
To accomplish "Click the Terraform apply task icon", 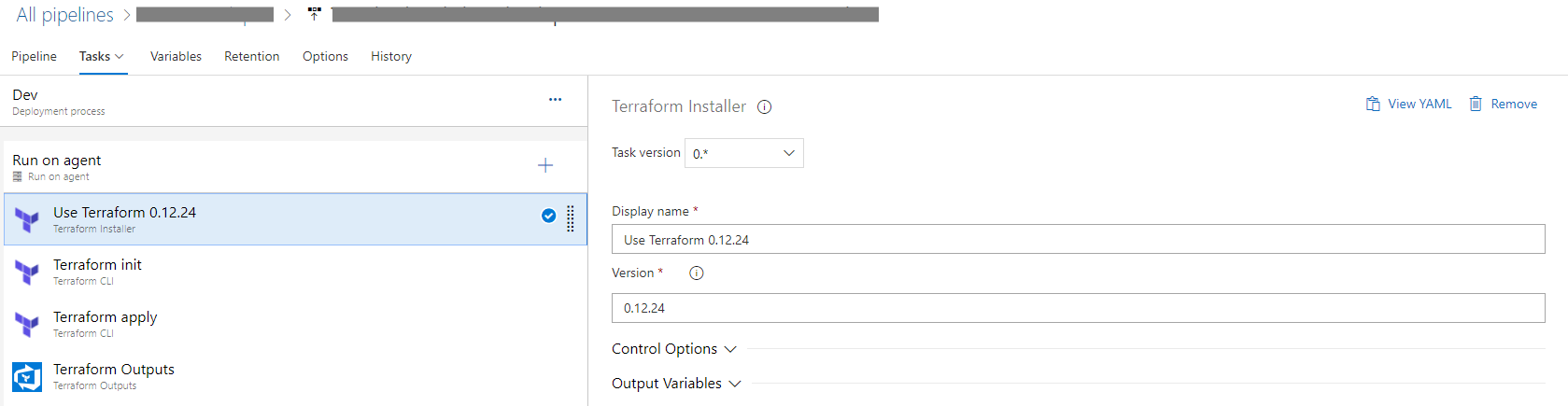I will point(27,325).
